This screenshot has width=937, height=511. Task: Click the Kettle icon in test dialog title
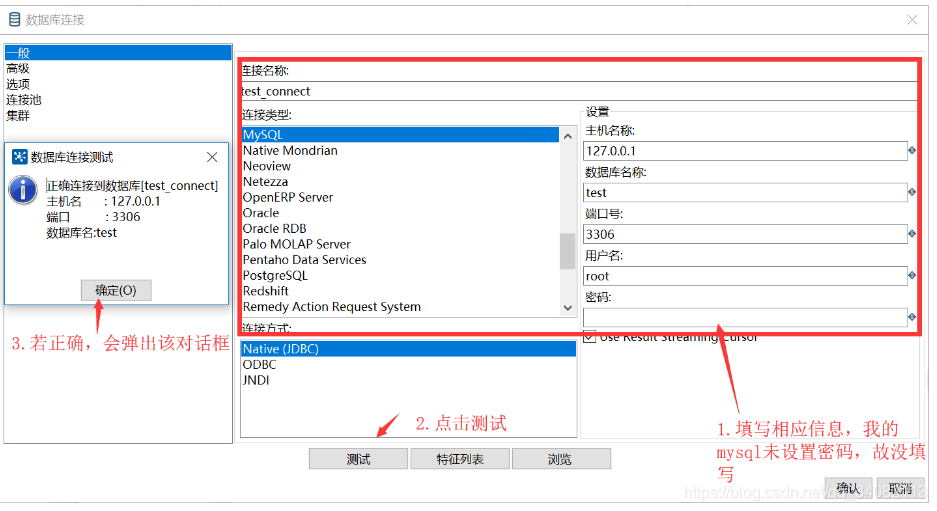pyautogui.click(x=20, y=157)
